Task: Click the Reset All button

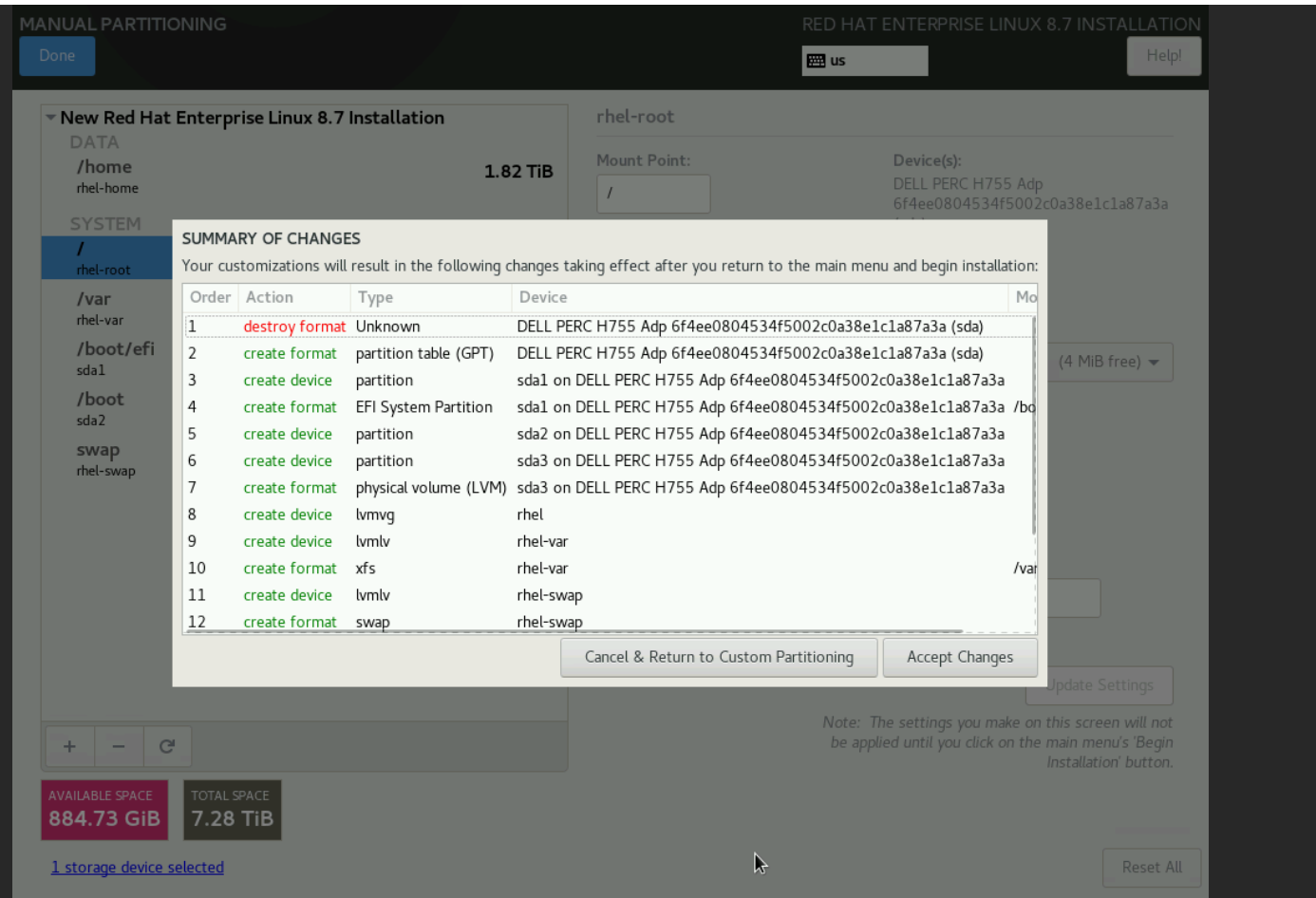Action: [x=1151, y=867]
